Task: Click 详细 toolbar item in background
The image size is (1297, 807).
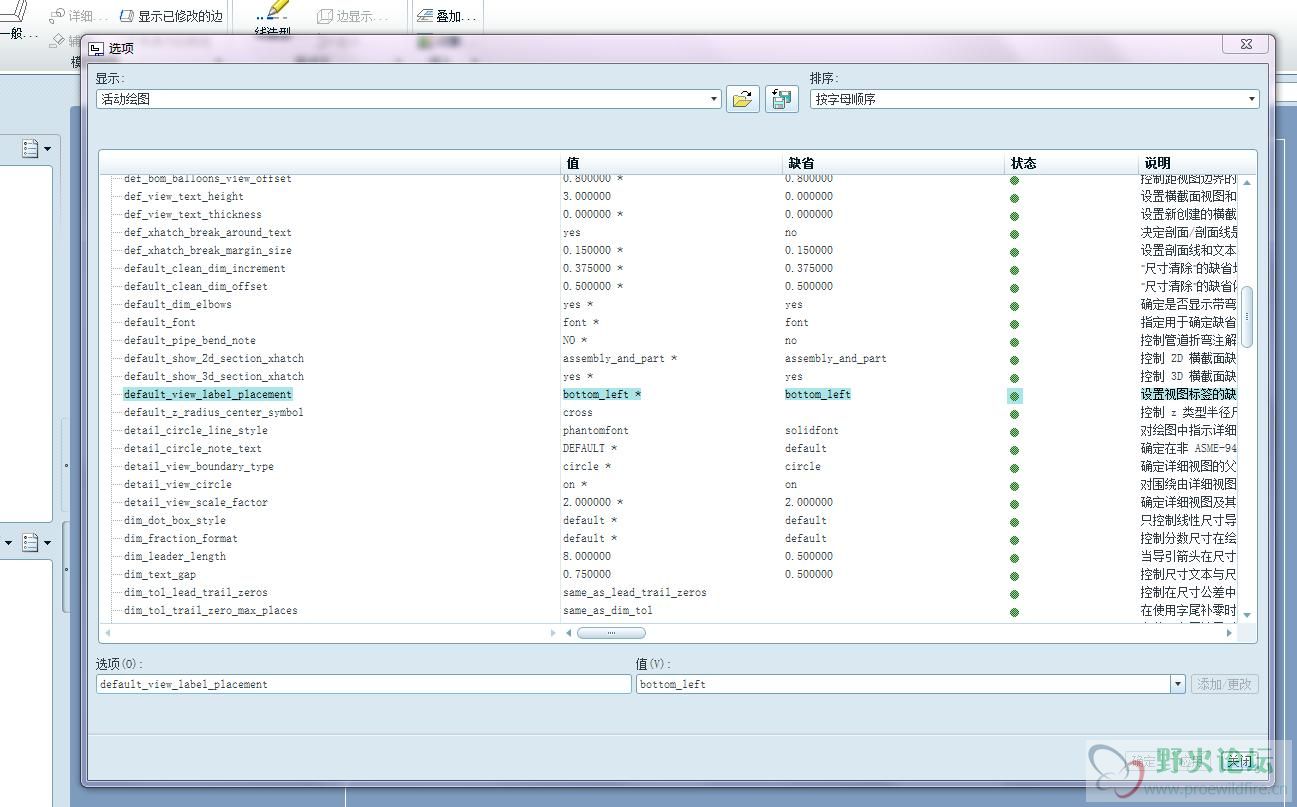Action: pyautogui.click(x=78, y=16)
